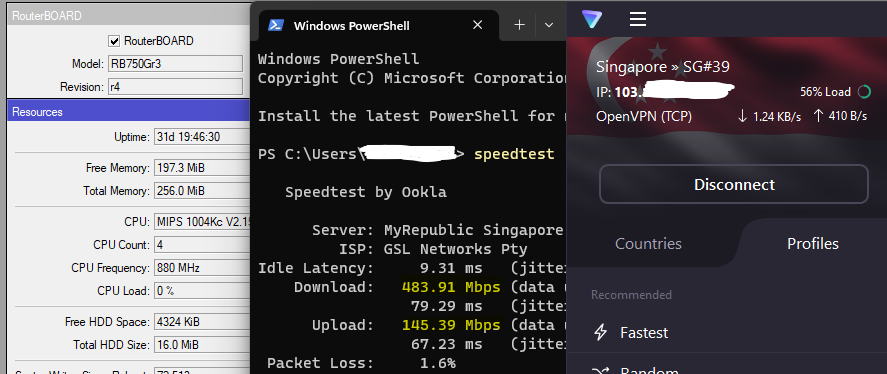Click the CPU Frequency value 880 MHz
Image resolution: width=887 pixels, height=374 pixels.
point(202,268)
